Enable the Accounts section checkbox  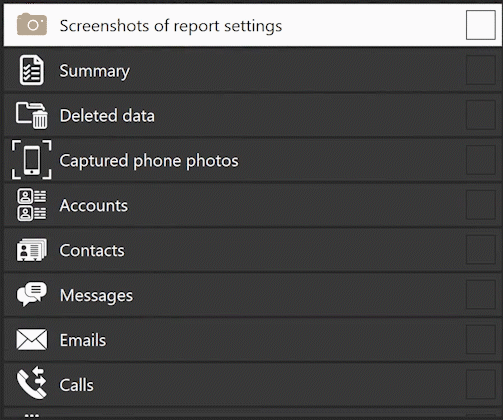[481, 205]
